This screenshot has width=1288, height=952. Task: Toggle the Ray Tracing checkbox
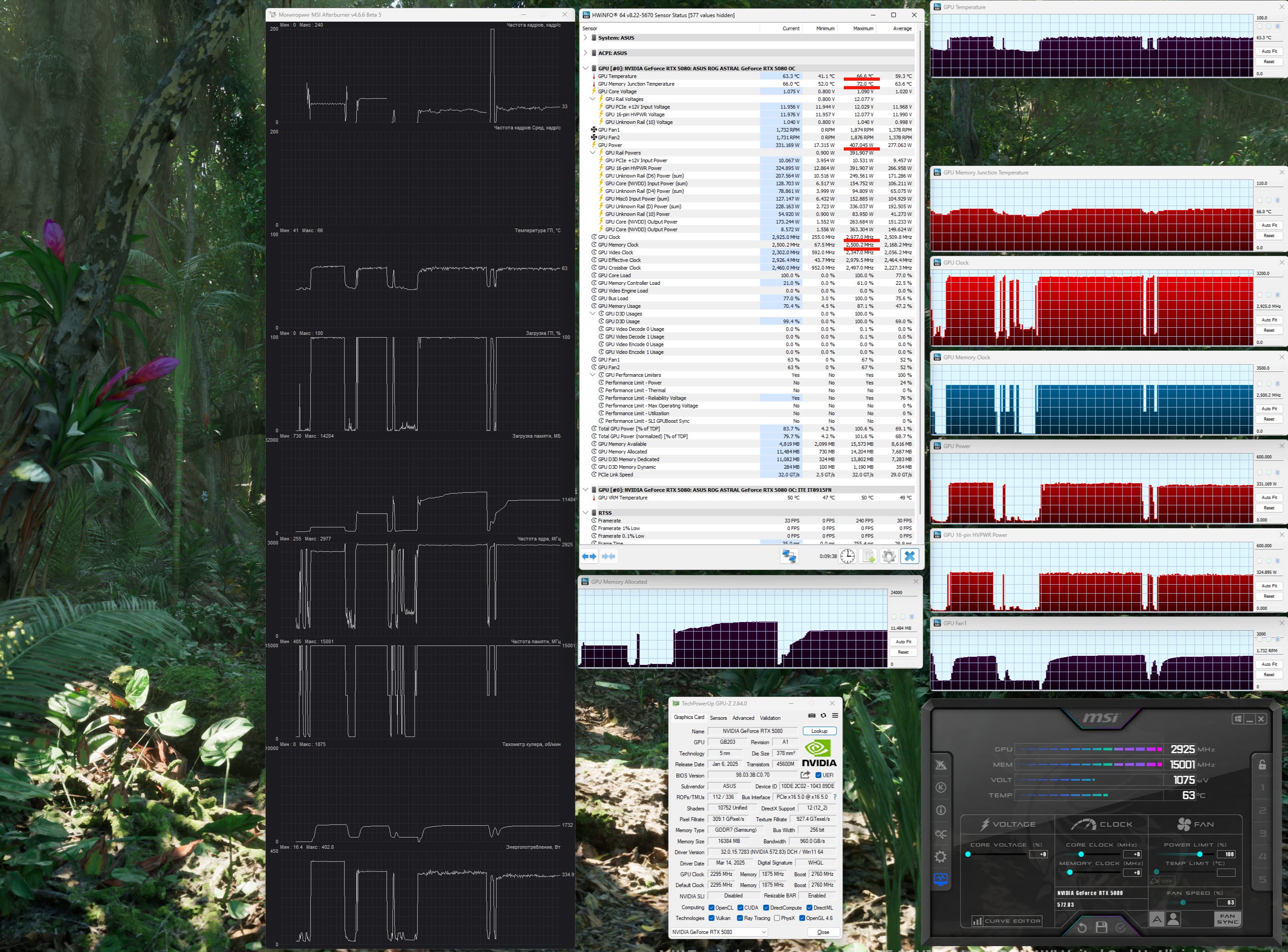740,919
